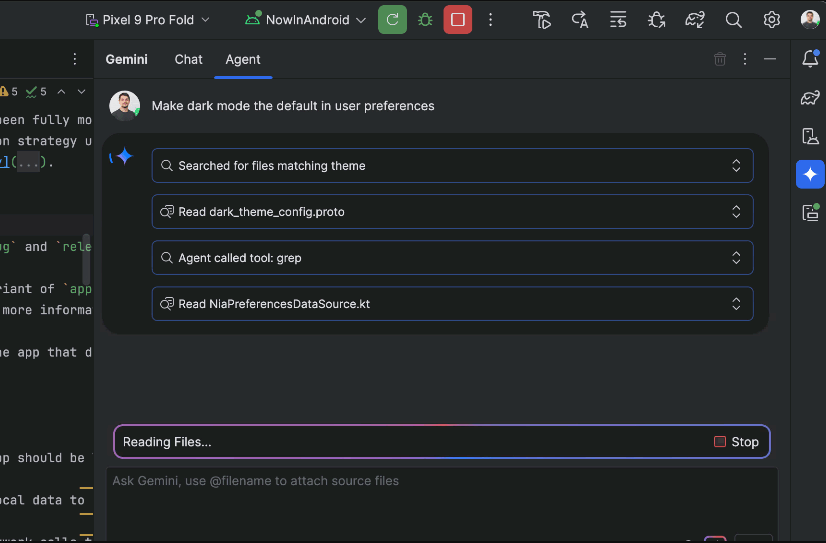Click the user profile avatar in the top toolbar
Screen dimensions: 826x543
pyautogui.click(x=810, y=20)
